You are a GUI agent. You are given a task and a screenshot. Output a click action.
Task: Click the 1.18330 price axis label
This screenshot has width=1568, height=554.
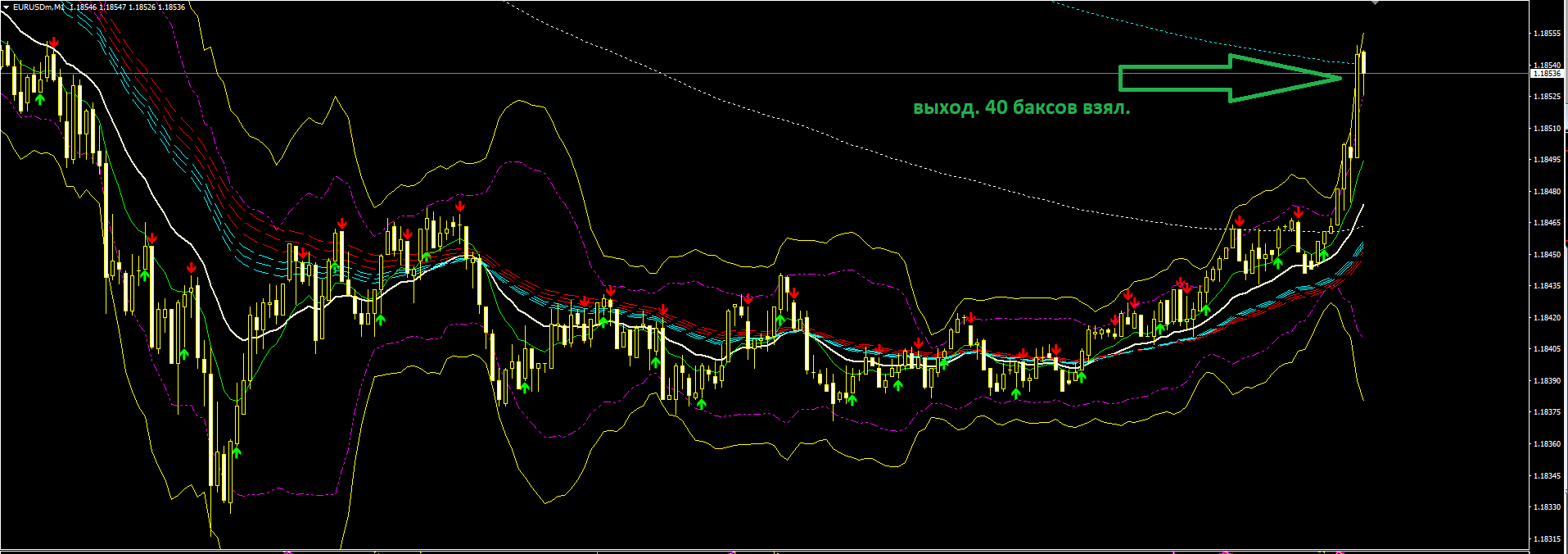(x=1547, y=507)
